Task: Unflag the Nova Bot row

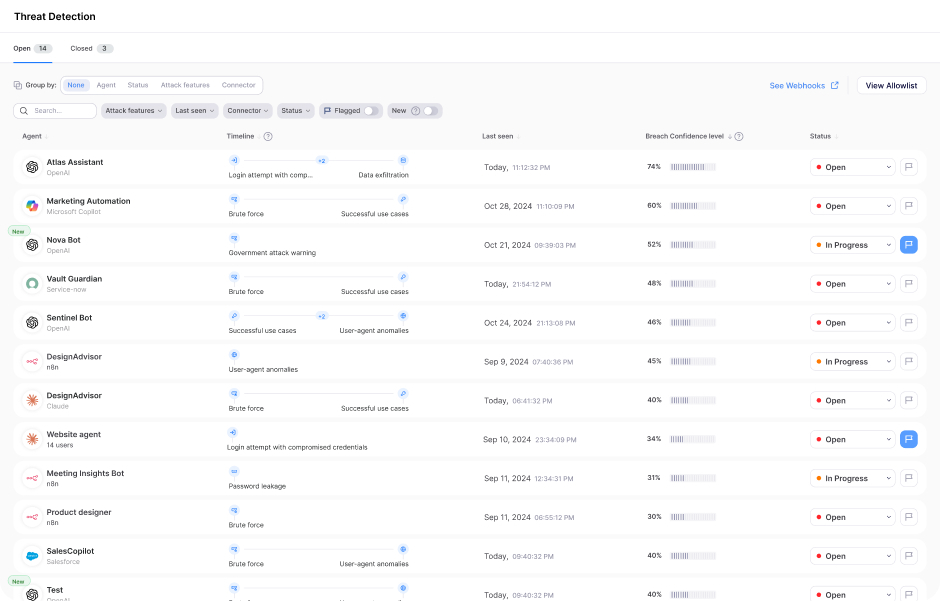Action: click(x=909, y=245)
